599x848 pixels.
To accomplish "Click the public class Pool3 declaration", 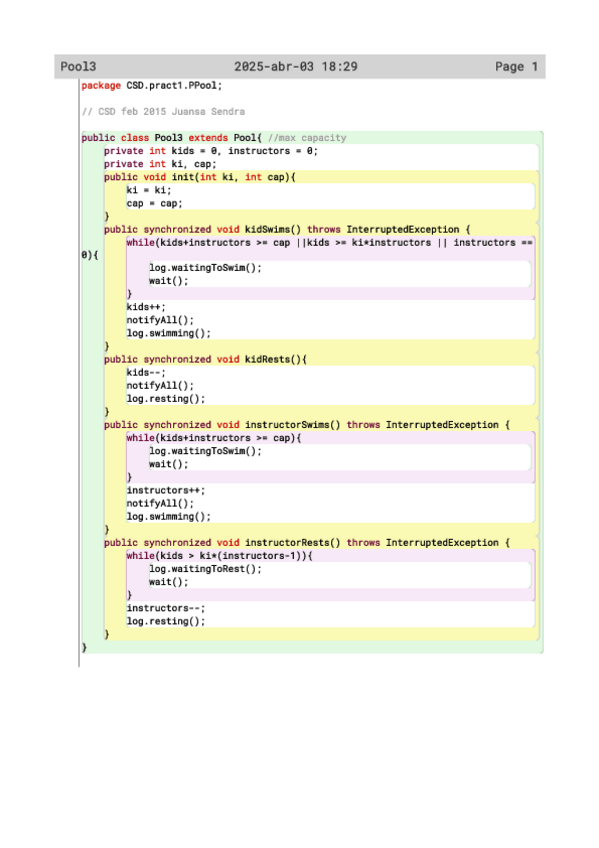I will (x=171, y=137).
